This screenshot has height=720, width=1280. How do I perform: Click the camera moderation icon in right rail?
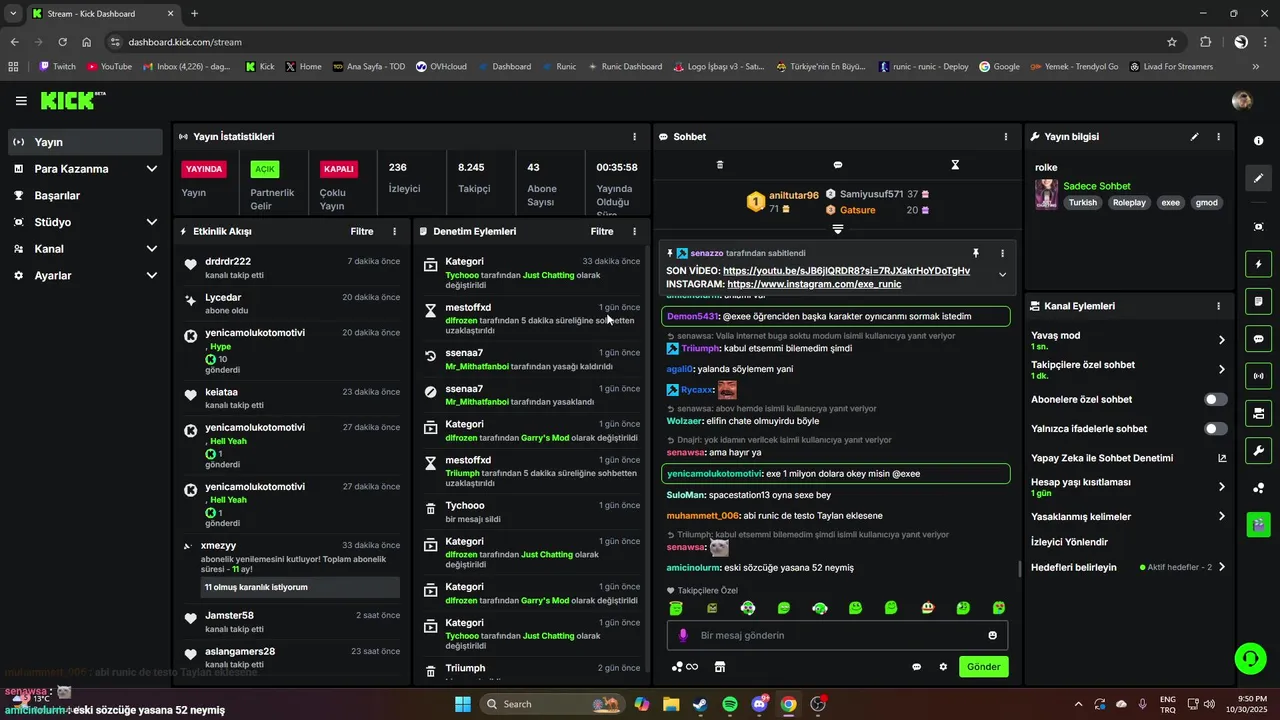[x=1258, y=413]
